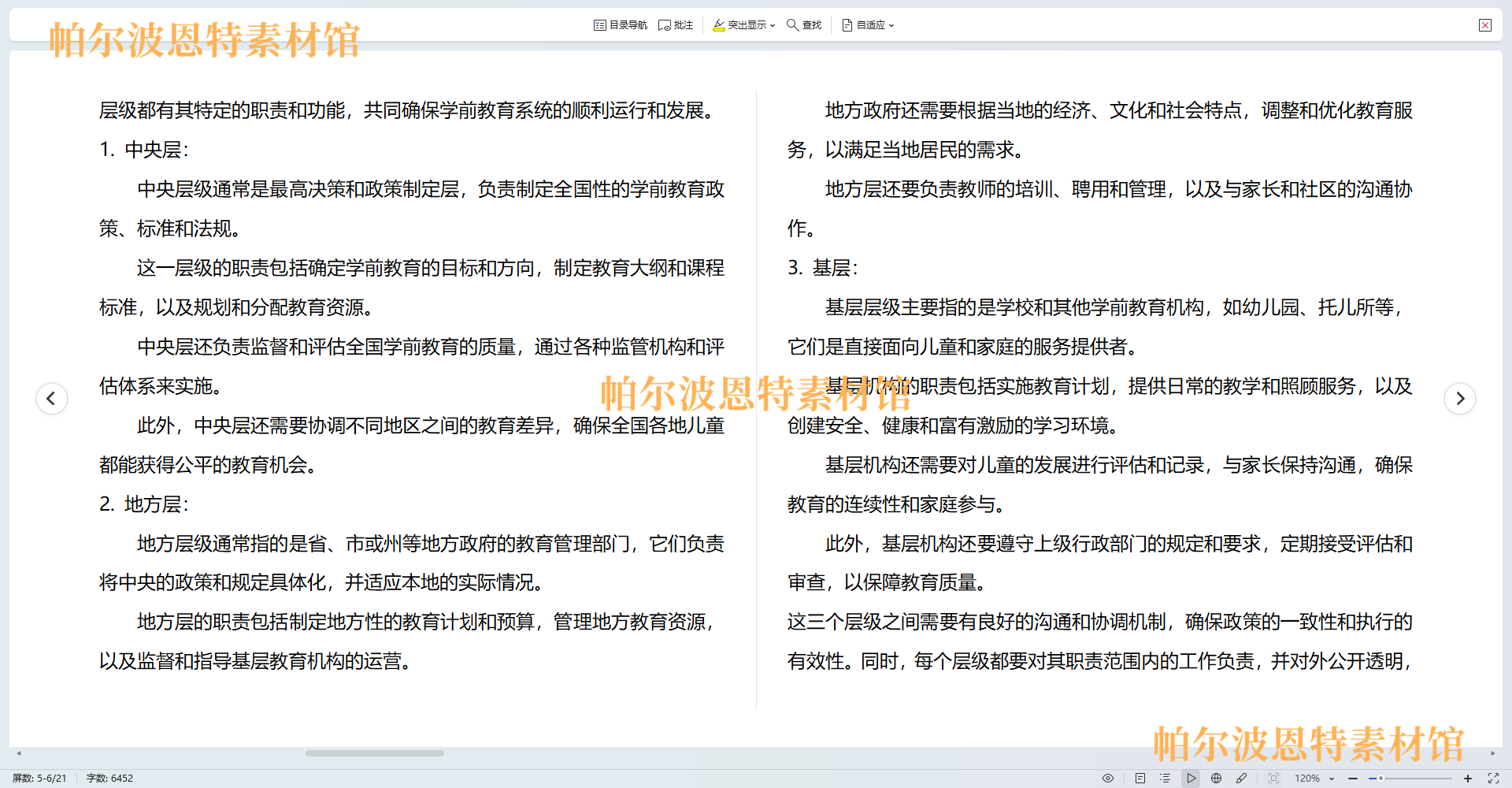Toggle the 批注 comments view
Screen dimensions: 1512x788
(x=676, y=25)
